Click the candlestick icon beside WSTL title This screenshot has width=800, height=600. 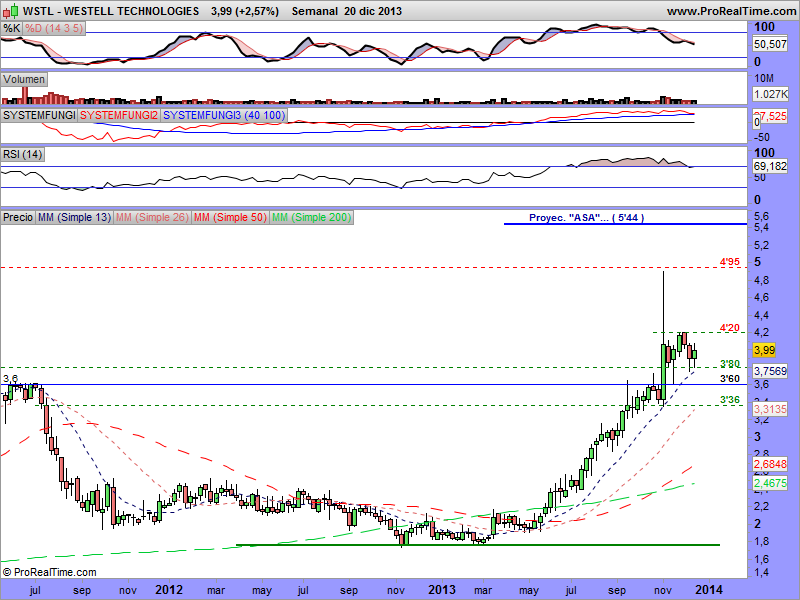click(x=10, y=11)
